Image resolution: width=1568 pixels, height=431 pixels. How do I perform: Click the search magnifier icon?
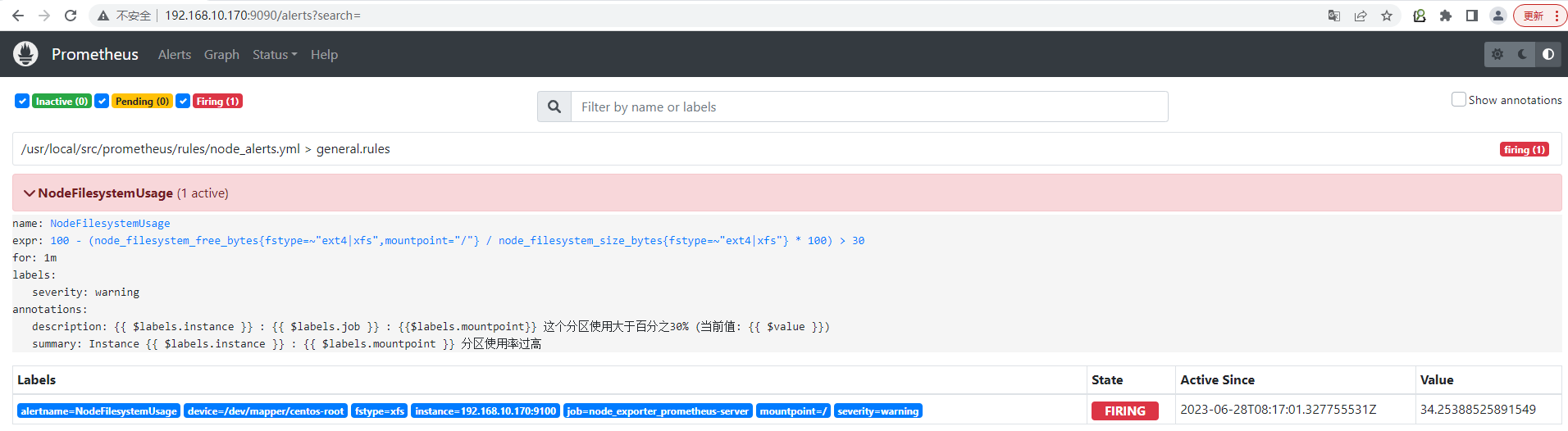pyautogui.click(x=554, y=107)
